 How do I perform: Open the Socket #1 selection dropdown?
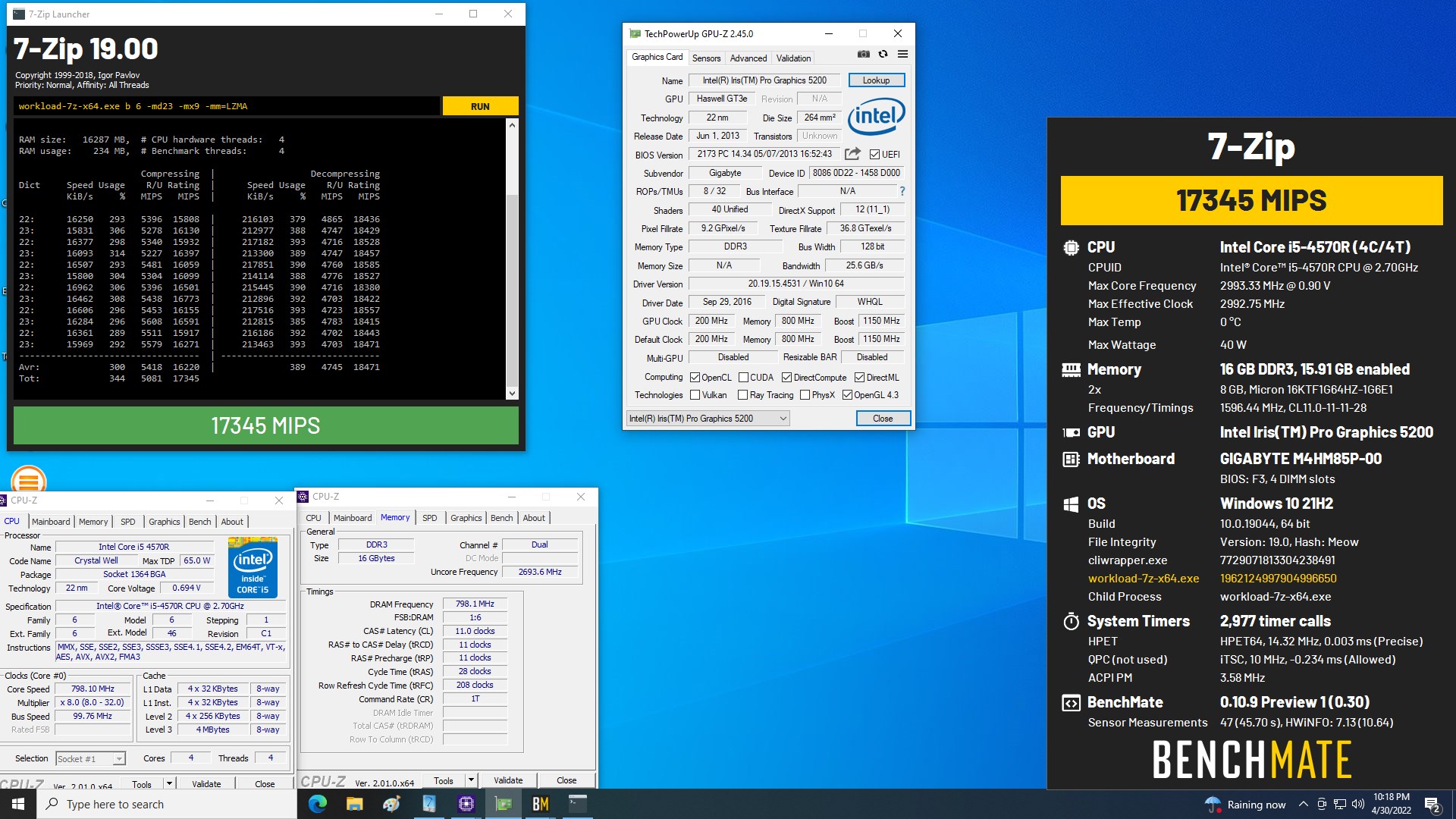pos(90,758)
